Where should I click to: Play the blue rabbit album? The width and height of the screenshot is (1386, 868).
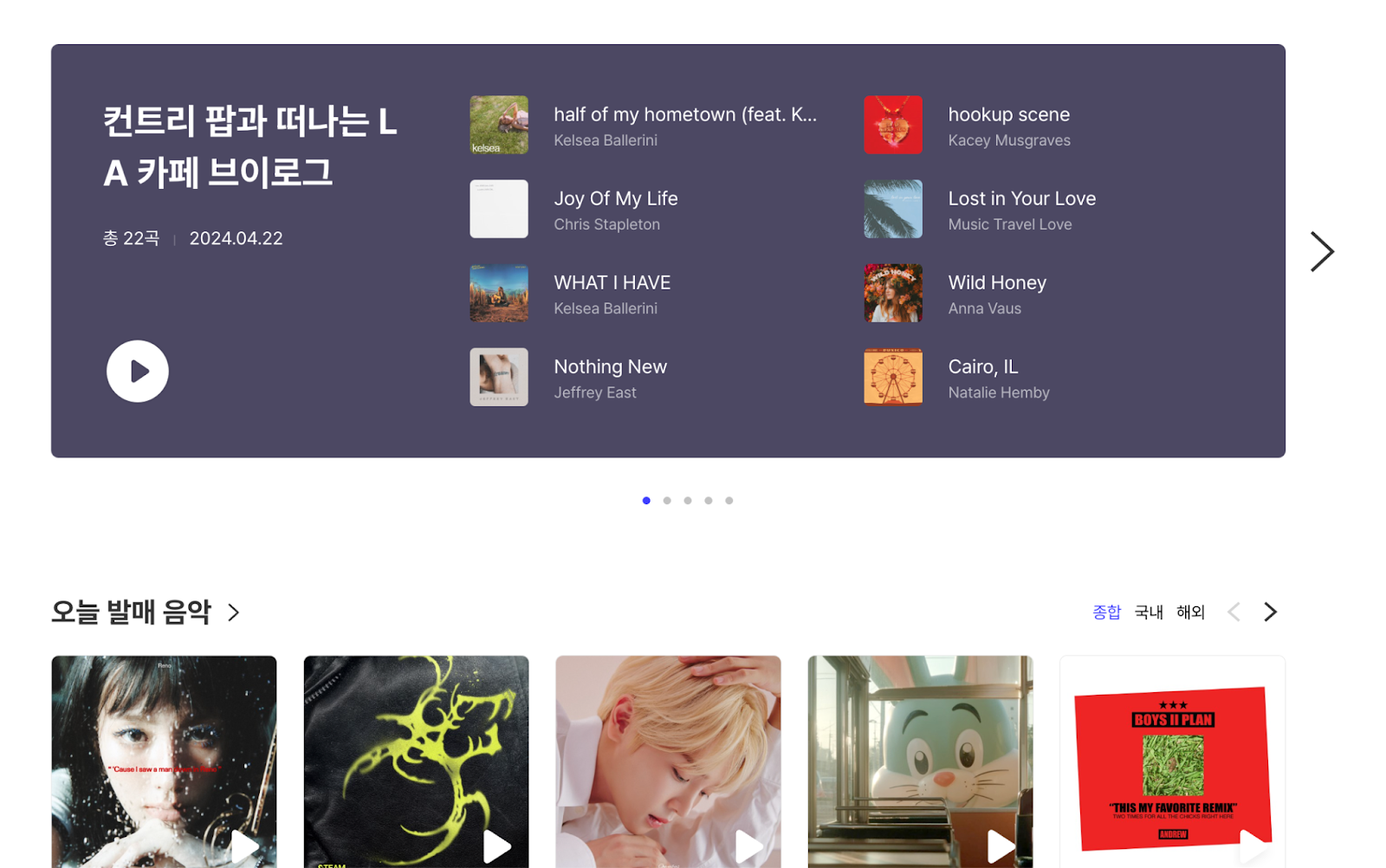tap(1001, 845)
